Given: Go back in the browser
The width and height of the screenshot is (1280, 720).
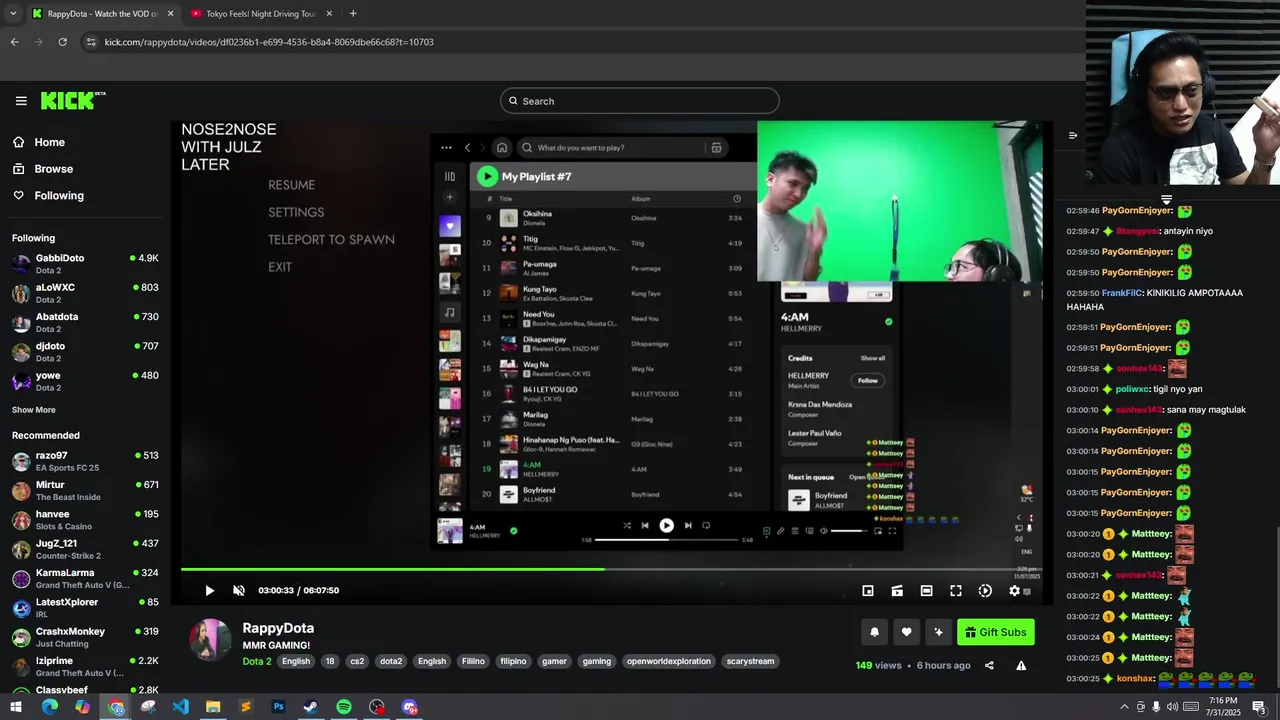Looking at the screenshot, I should coord(14,42).
